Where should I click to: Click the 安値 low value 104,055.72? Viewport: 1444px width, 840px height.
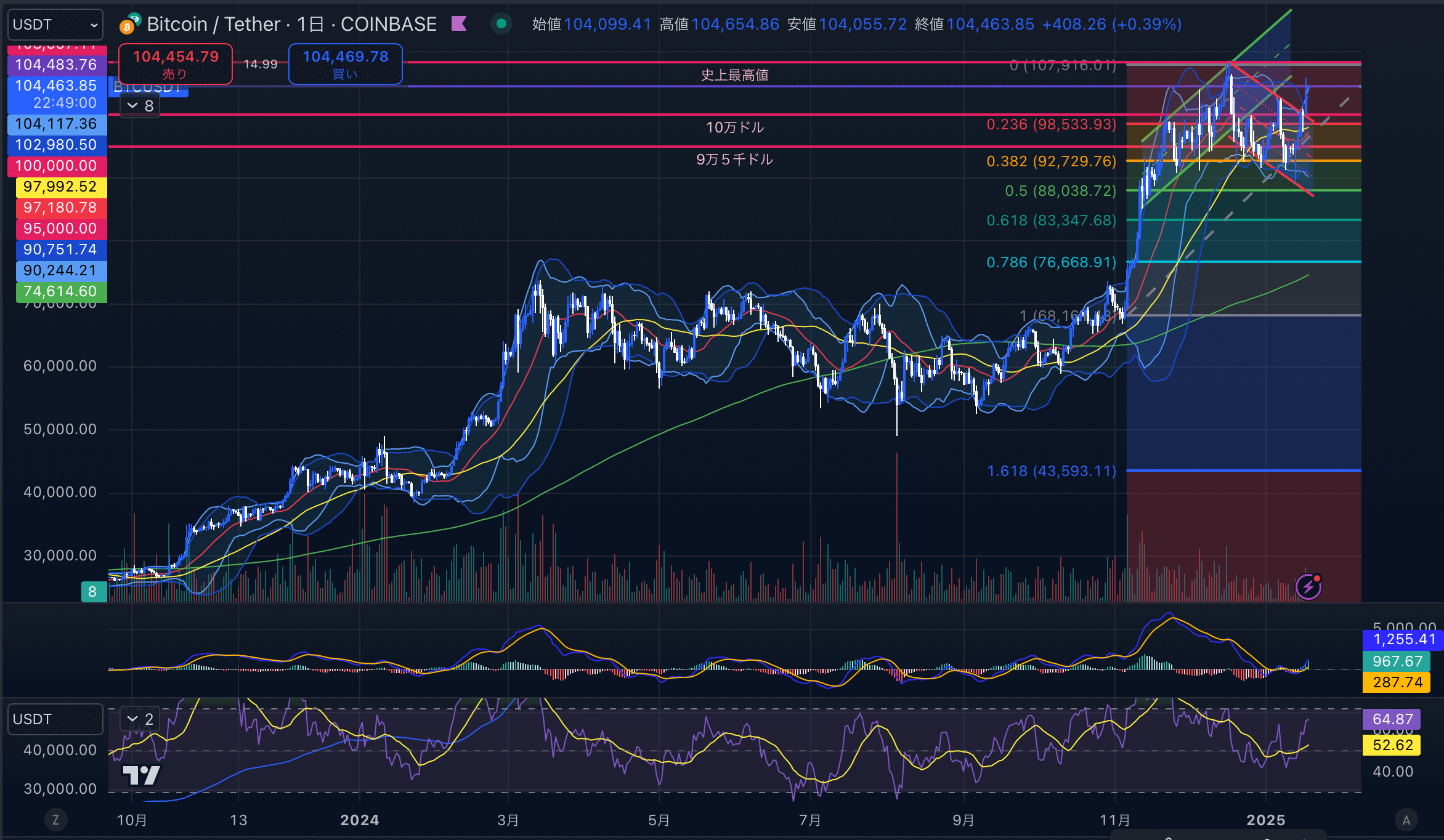click(863, 24)
